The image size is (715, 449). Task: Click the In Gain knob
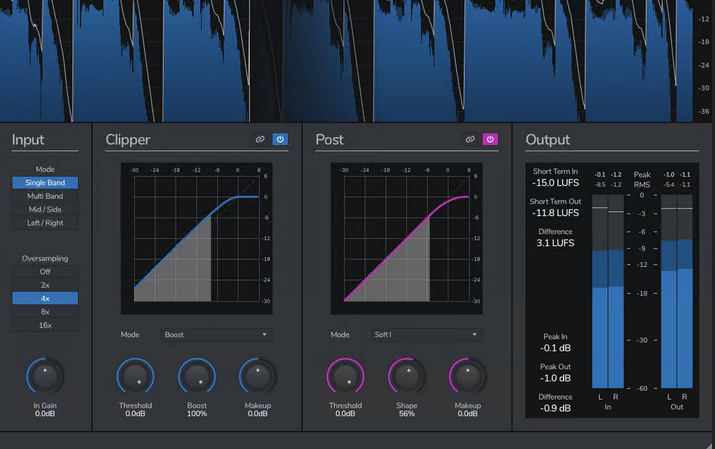pos(45,376)
